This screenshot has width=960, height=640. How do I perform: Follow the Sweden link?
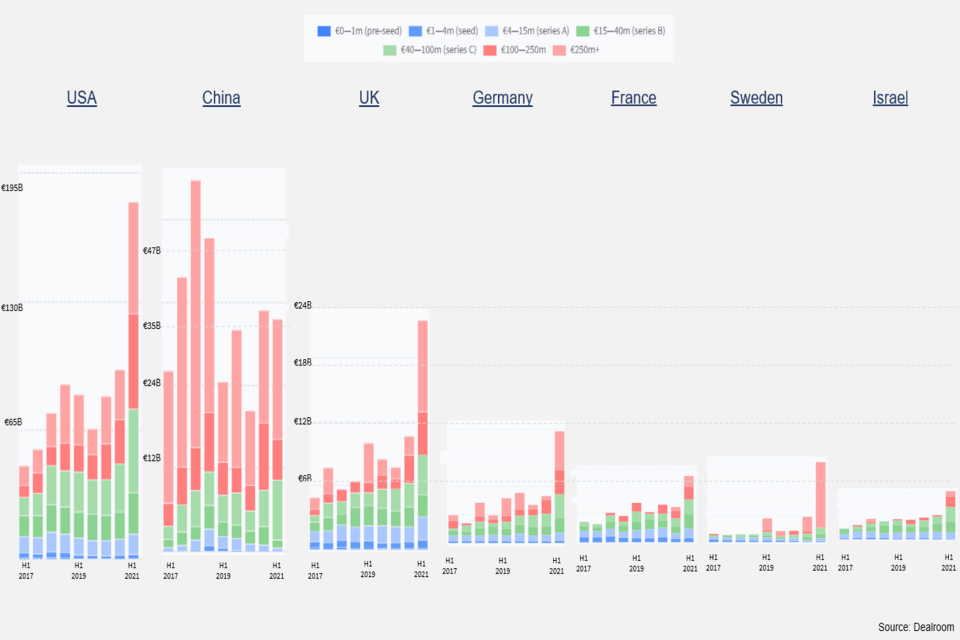[756, 98]
